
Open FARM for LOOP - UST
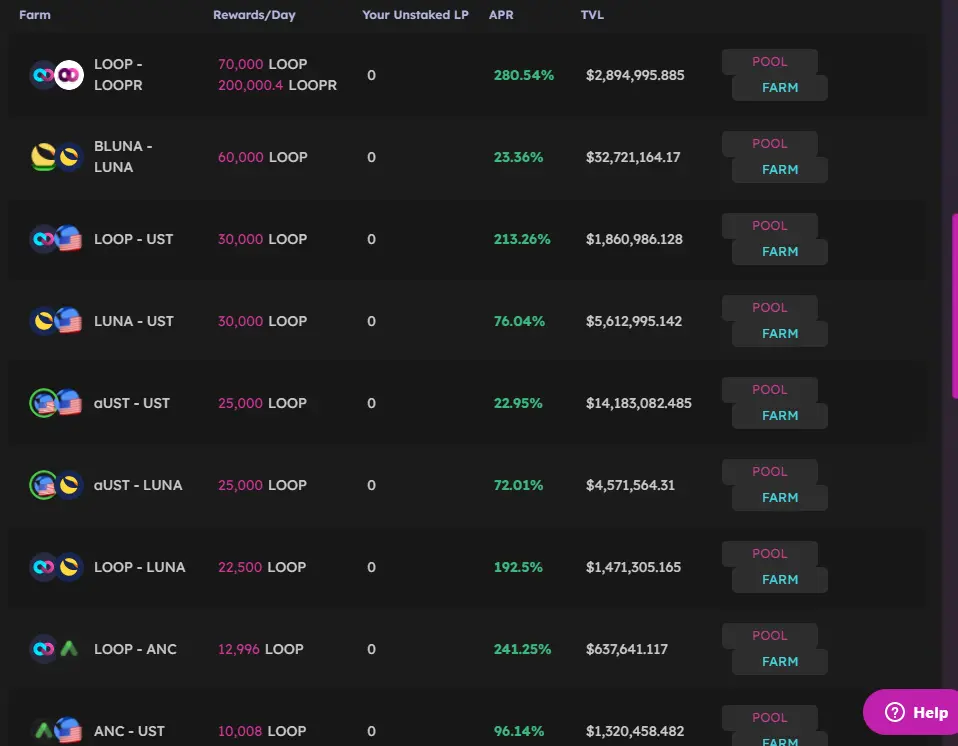[x=780, y=252]
